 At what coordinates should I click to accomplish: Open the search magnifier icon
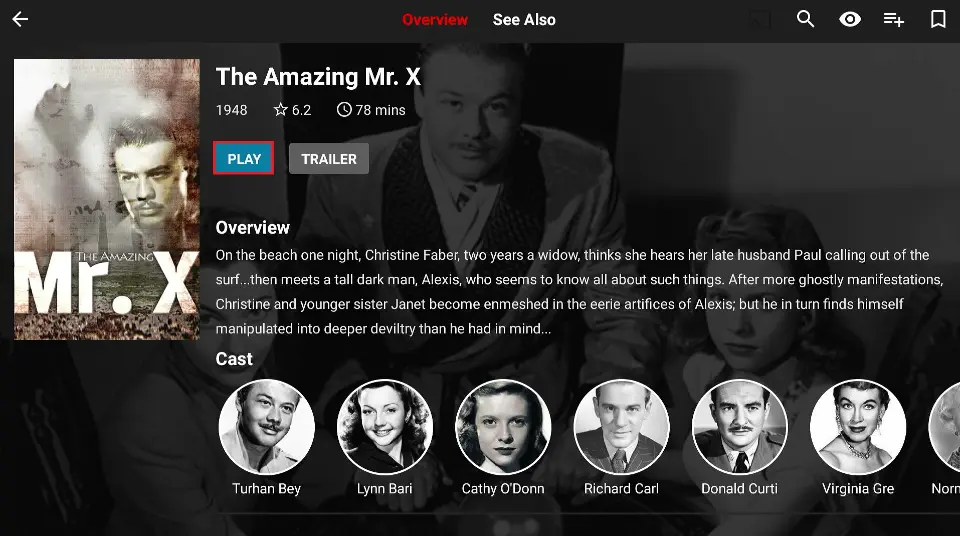[x=805, y=19]
